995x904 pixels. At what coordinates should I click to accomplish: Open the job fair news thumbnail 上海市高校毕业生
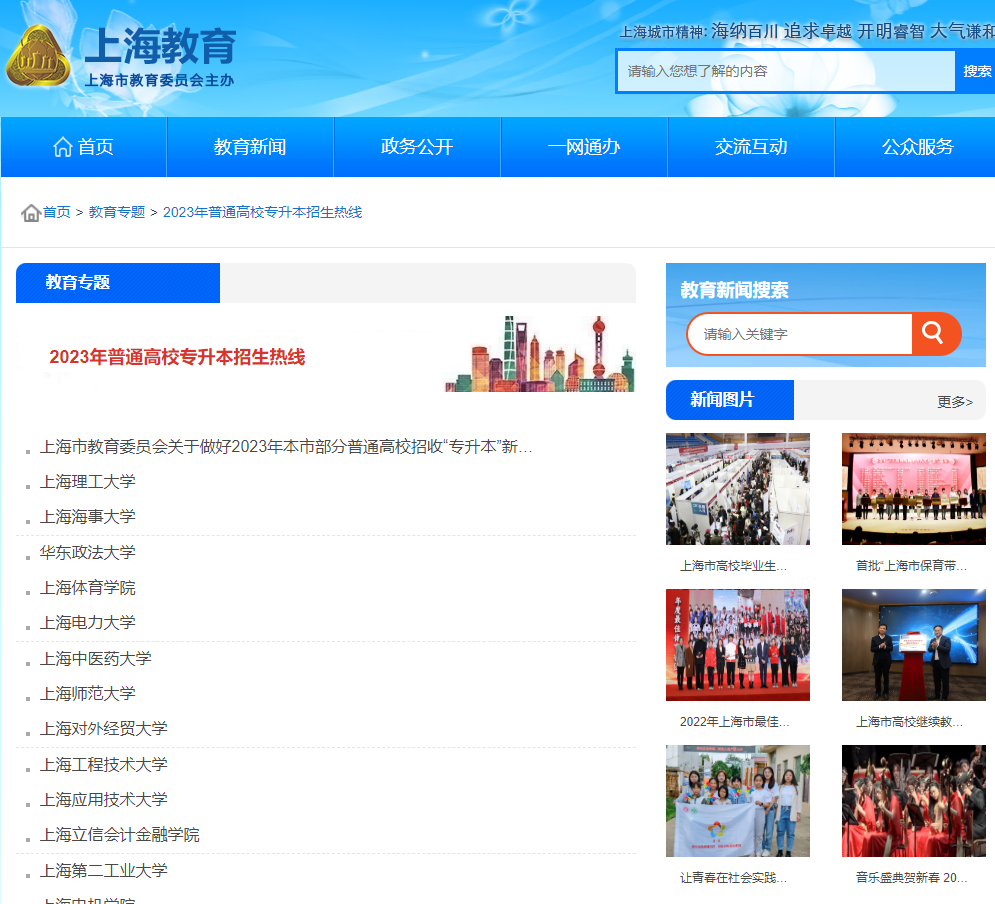[x=738, y=489]
